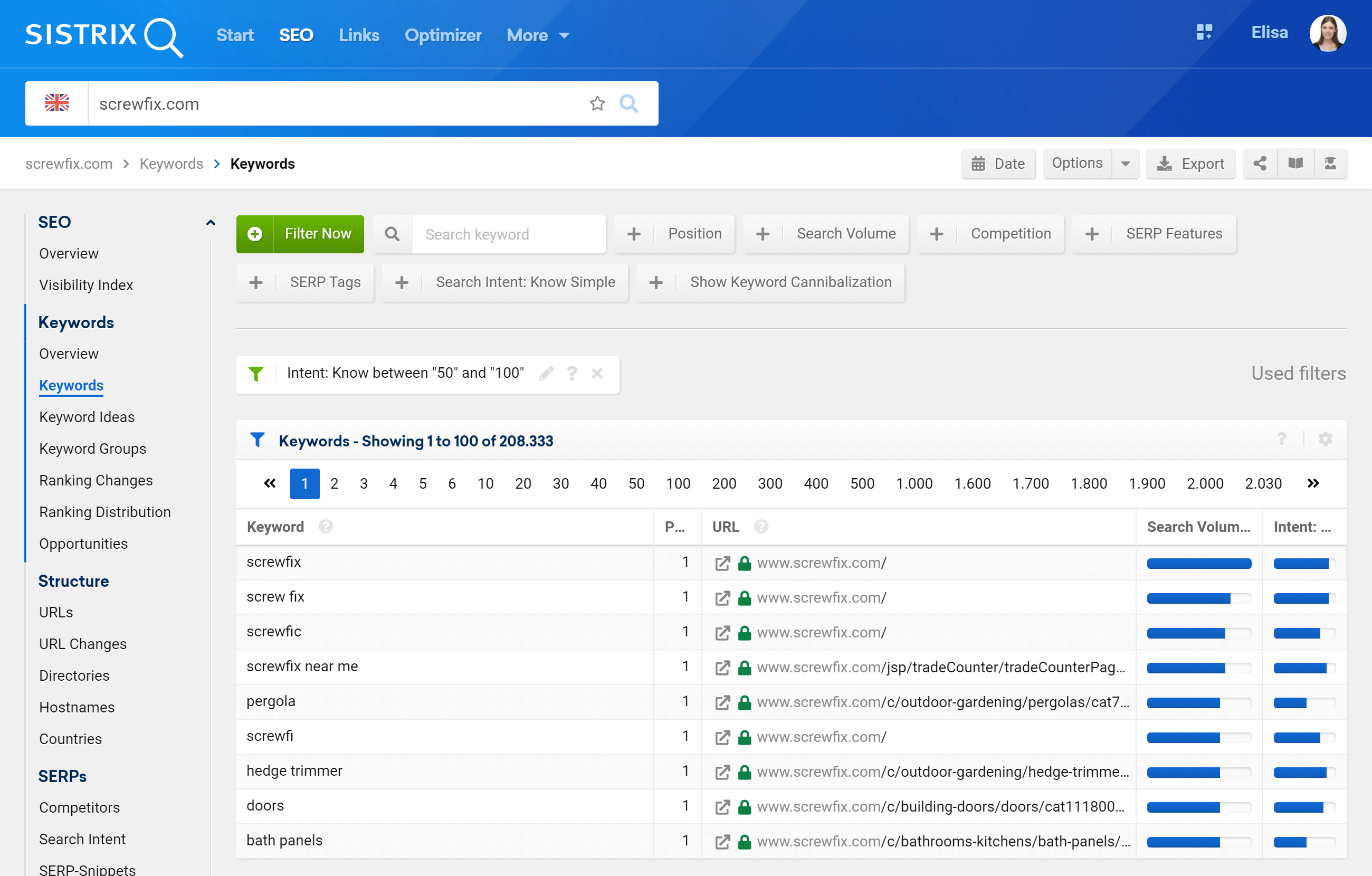Click search volume bar for doors row

[x=1199, y=807]
